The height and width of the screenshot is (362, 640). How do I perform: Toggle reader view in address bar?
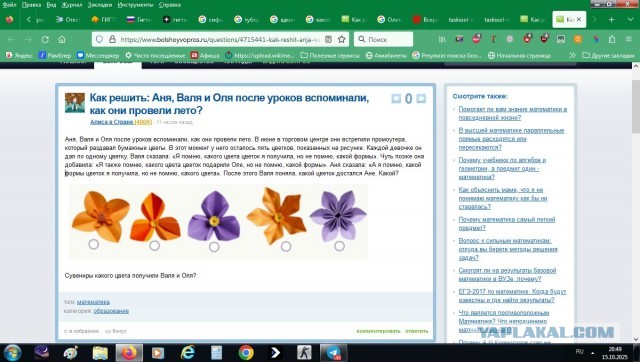tap(328, 40)
